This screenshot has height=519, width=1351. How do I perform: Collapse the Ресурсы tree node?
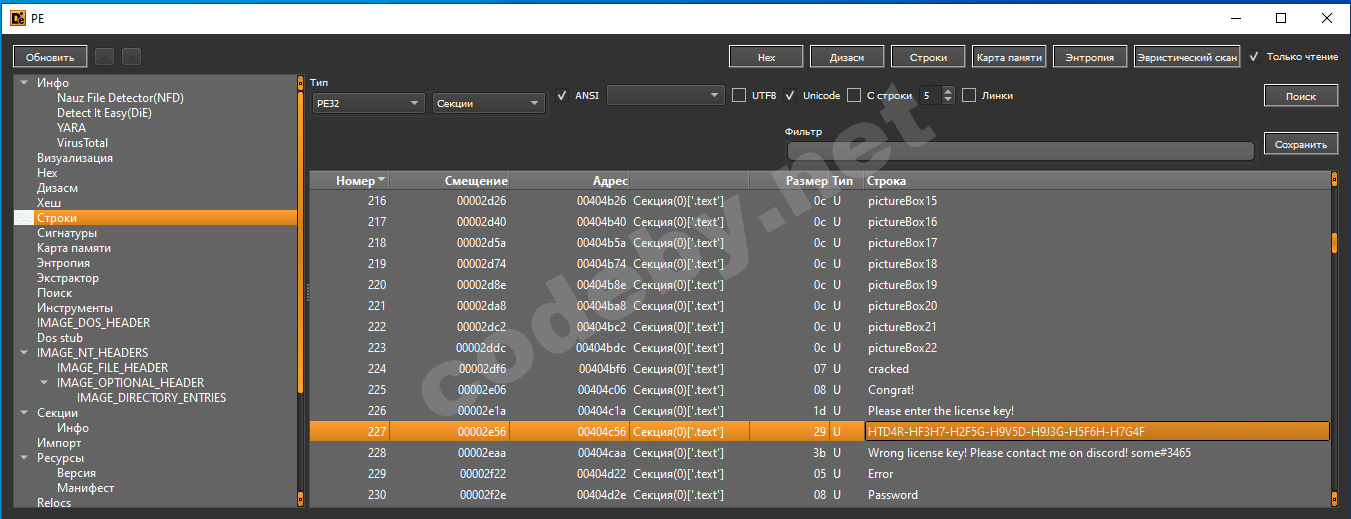point(23,458)
